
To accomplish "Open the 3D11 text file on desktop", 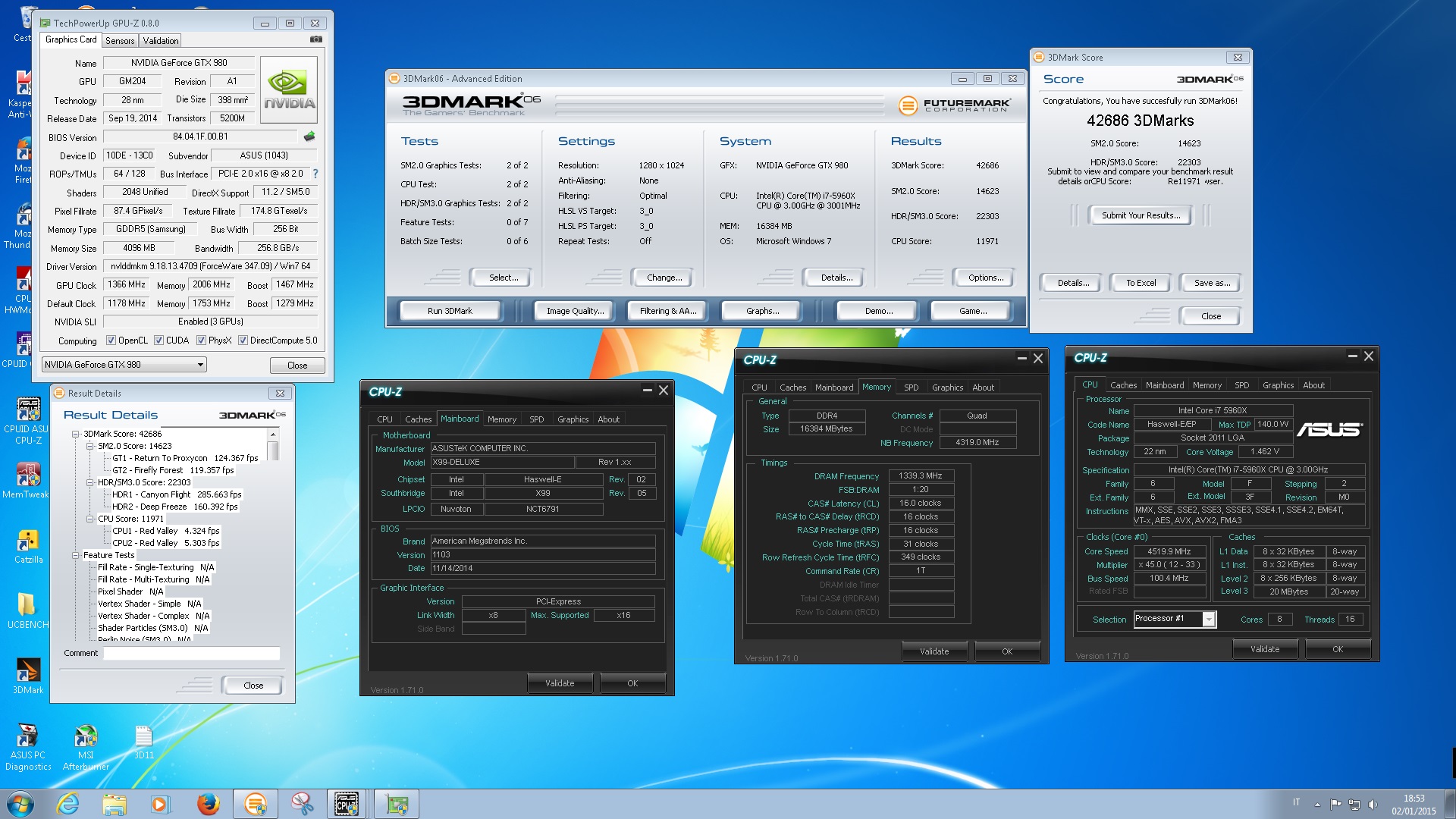I will [143, 742].
